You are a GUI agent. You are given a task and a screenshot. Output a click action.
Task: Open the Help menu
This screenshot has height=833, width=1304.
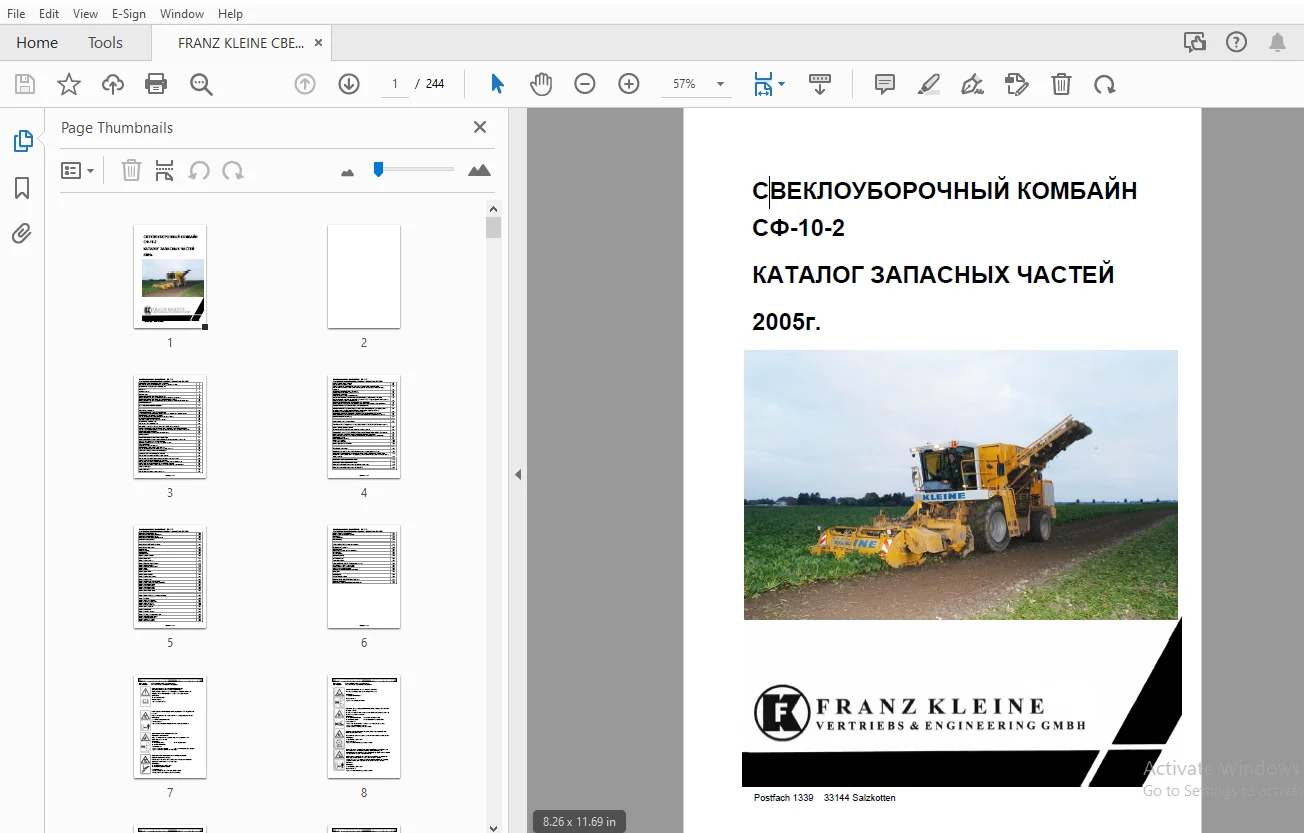pos(230,14)
